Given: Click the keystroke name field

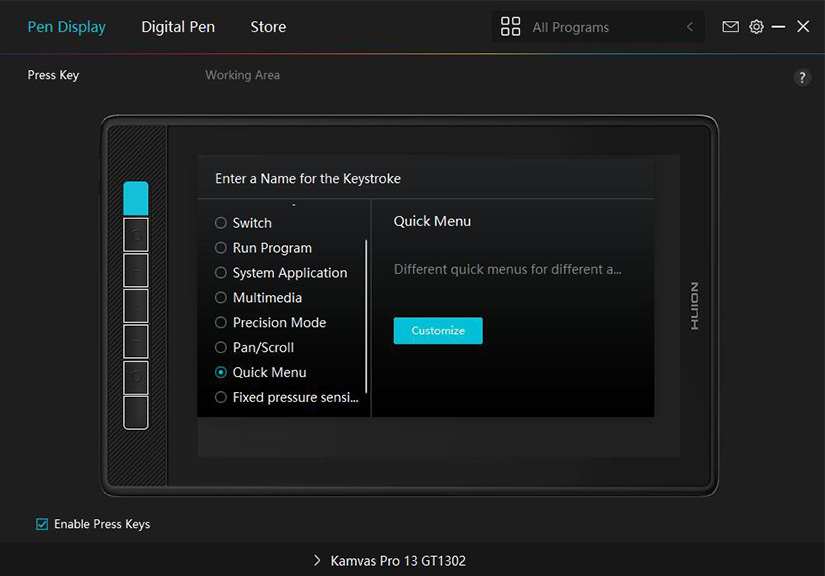Looking at the screenshot, I should 425,179.
